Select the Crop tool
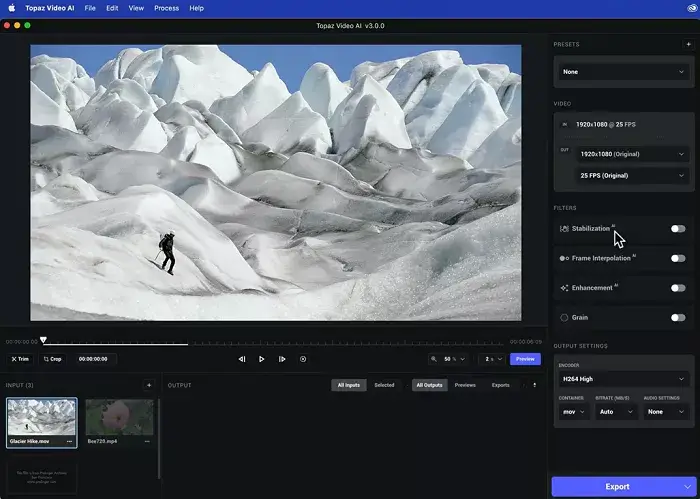 coord(52,359)
